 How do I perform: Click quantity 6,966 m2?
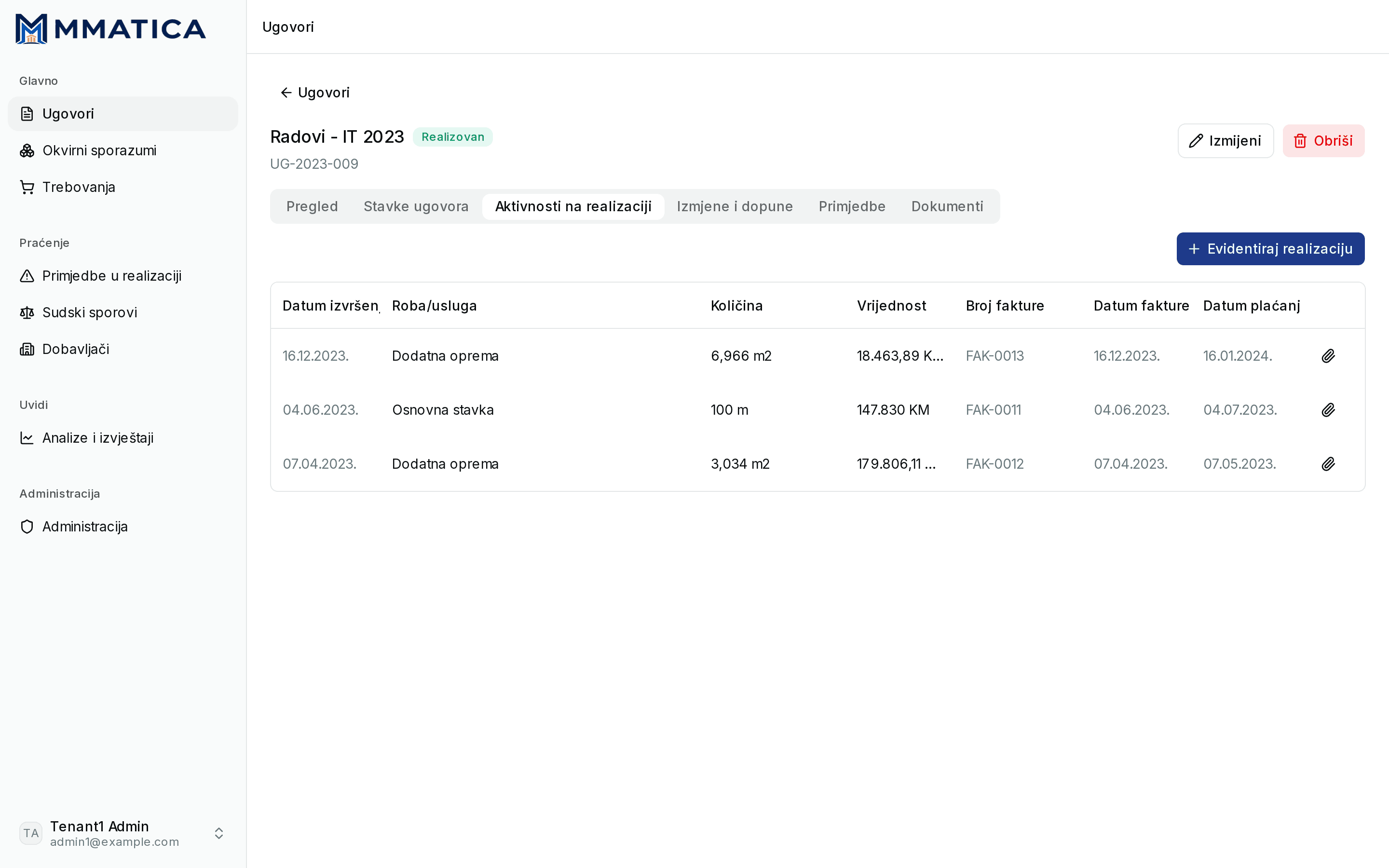coord(741,356)
